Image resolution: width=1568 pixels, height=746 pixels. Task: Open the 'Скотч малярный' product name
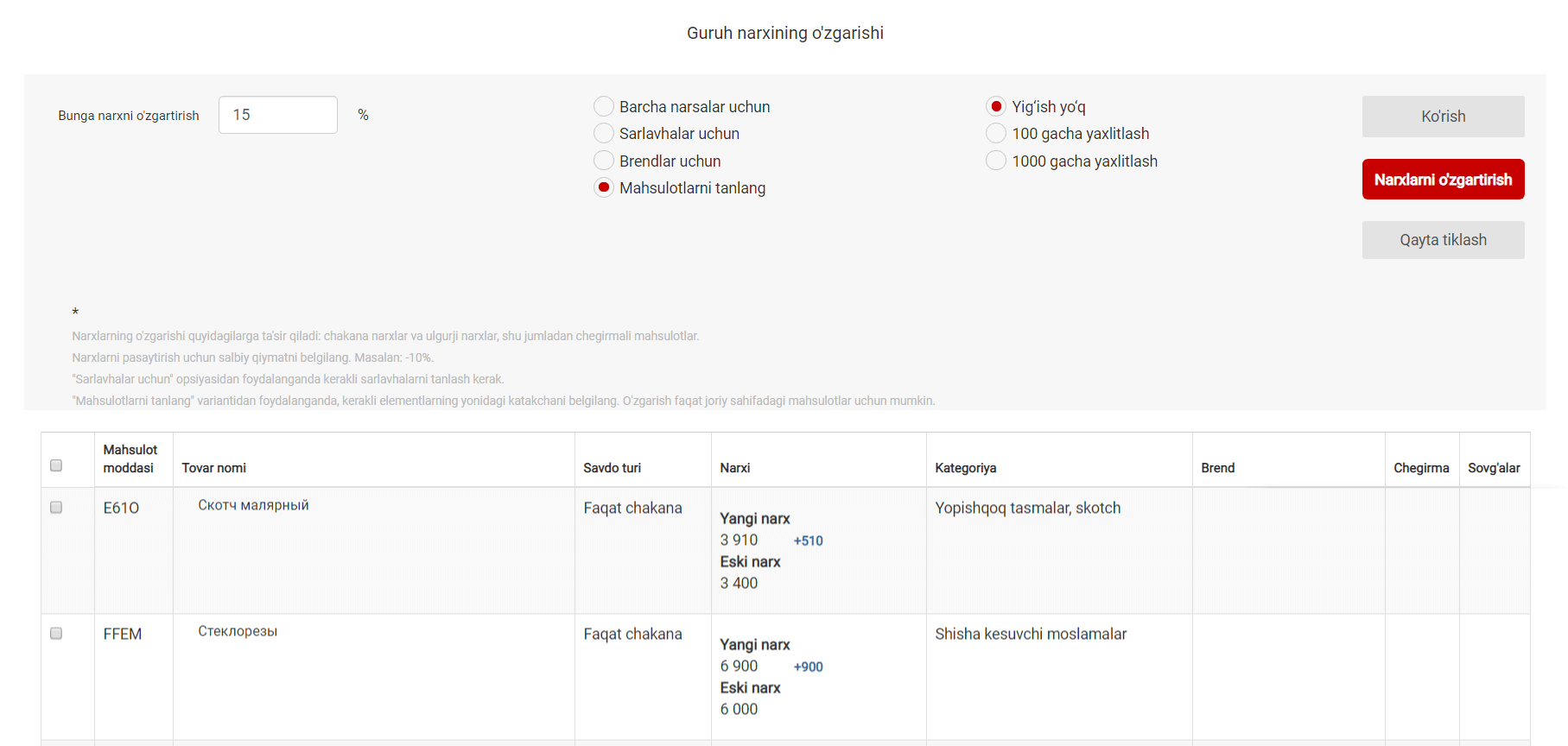[253, 505]
